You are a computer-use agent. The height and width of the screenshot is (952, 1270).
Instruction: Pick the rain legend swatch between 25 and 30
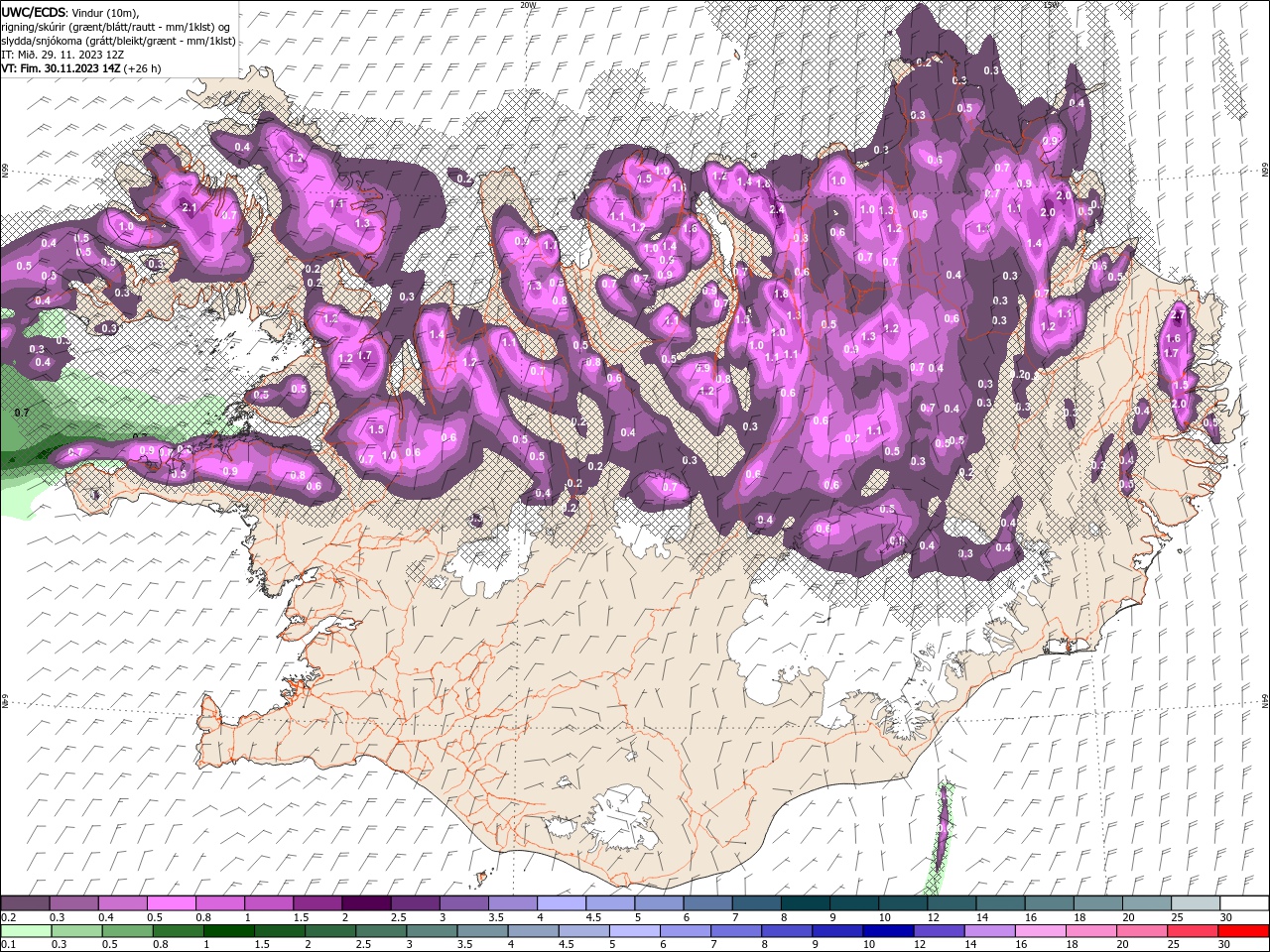pos(1192,931)
